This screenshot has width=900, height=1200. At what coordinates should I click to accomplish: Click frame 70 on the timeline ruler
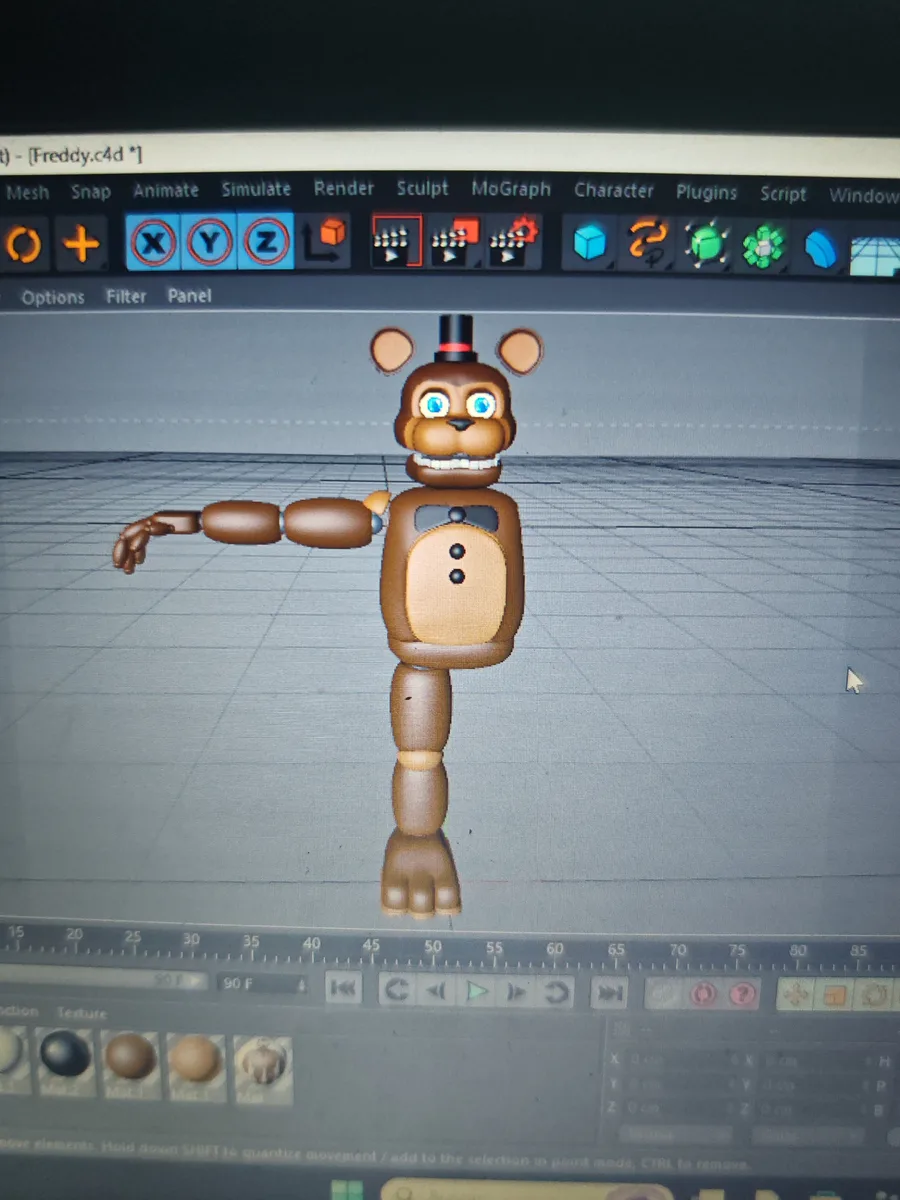678,950
